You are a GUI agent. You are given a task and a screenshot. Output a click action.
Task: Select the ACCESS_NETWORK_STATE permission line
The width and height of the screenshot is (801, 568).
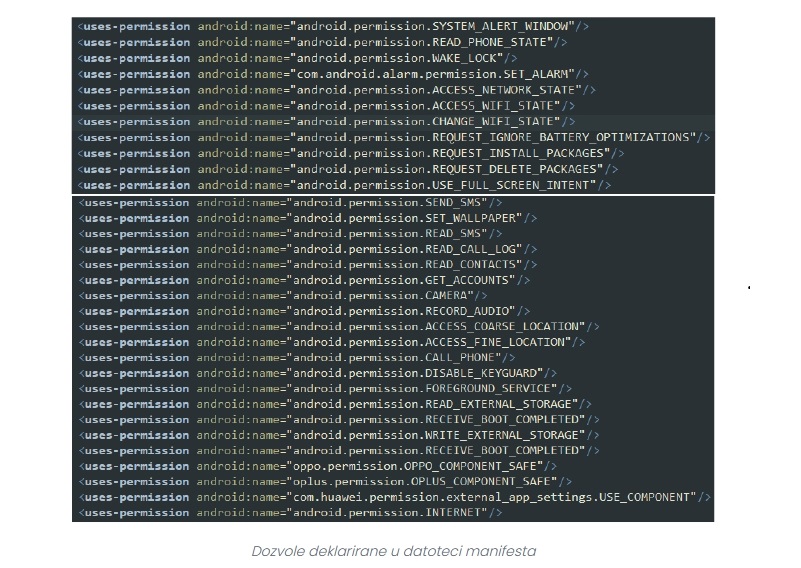pos(337,90)
